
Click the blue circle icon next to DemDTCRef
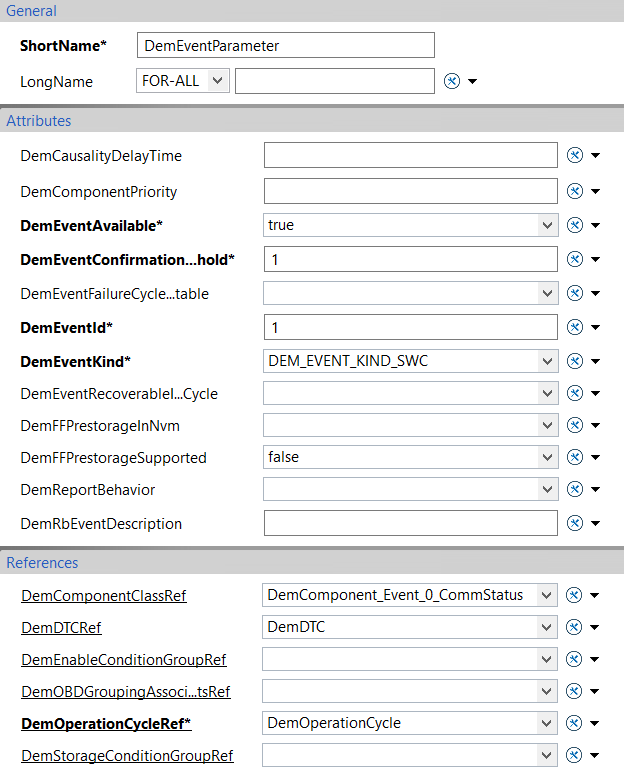(x=574, y=627)
